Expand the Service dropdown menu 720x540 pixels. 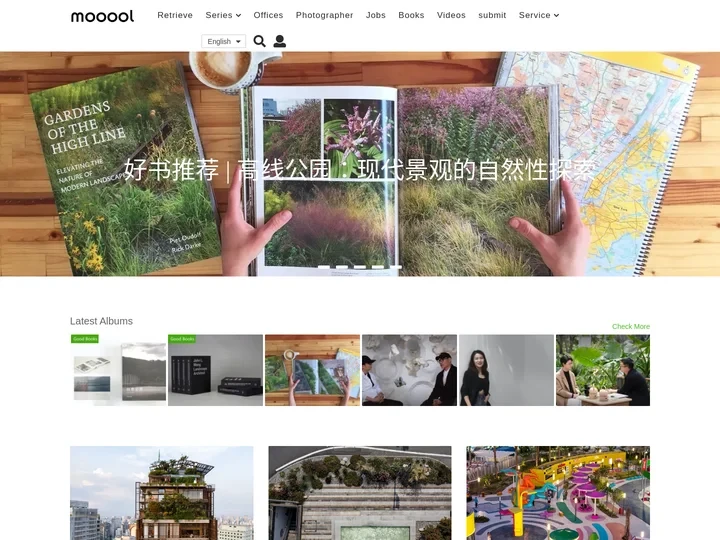(x=539, y=15)
